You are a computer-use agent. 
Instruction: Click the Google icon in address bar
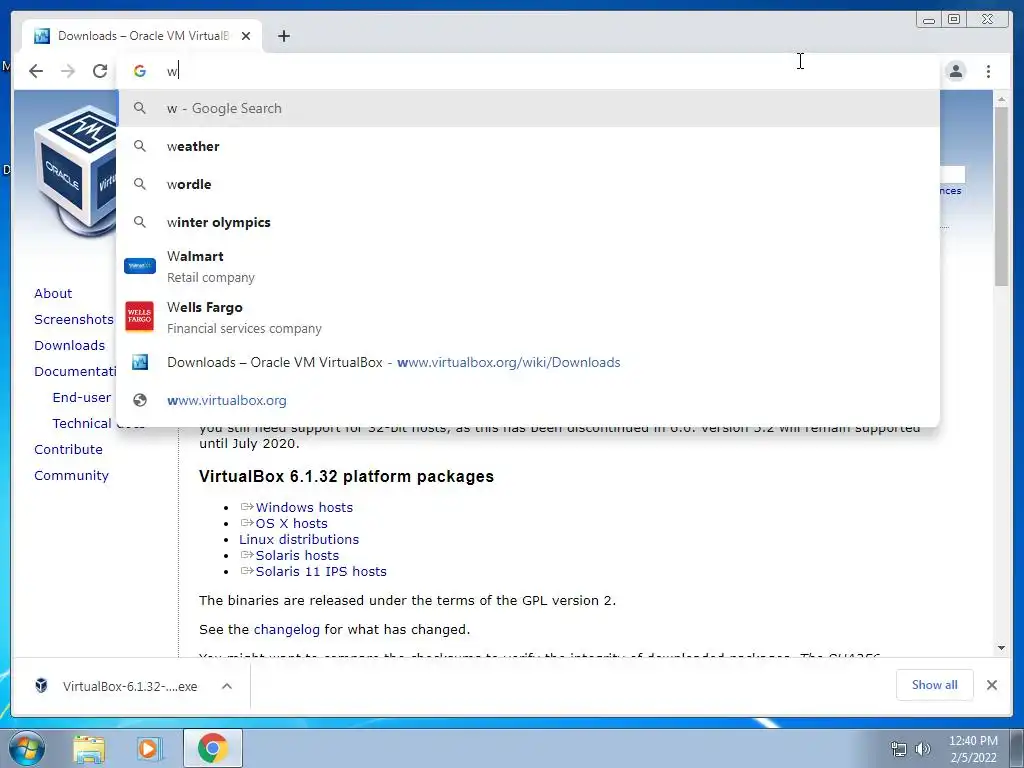coord(140,71)
